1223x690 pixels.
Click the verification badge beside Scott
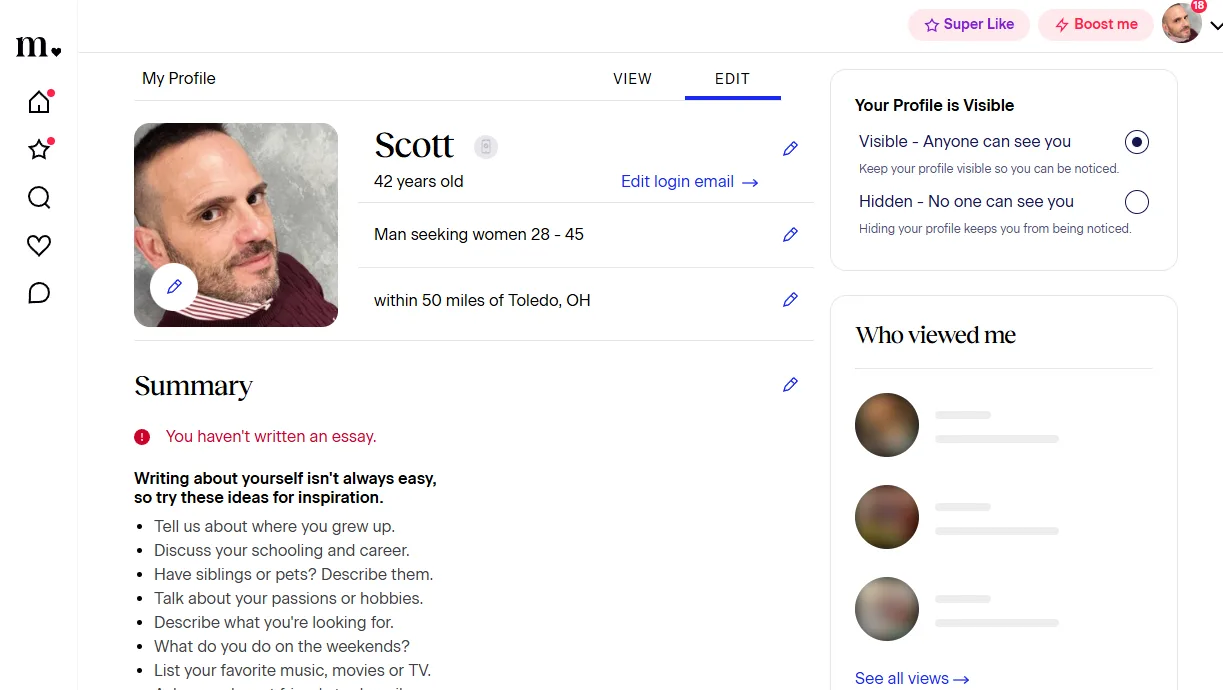(x=486, y=147)
